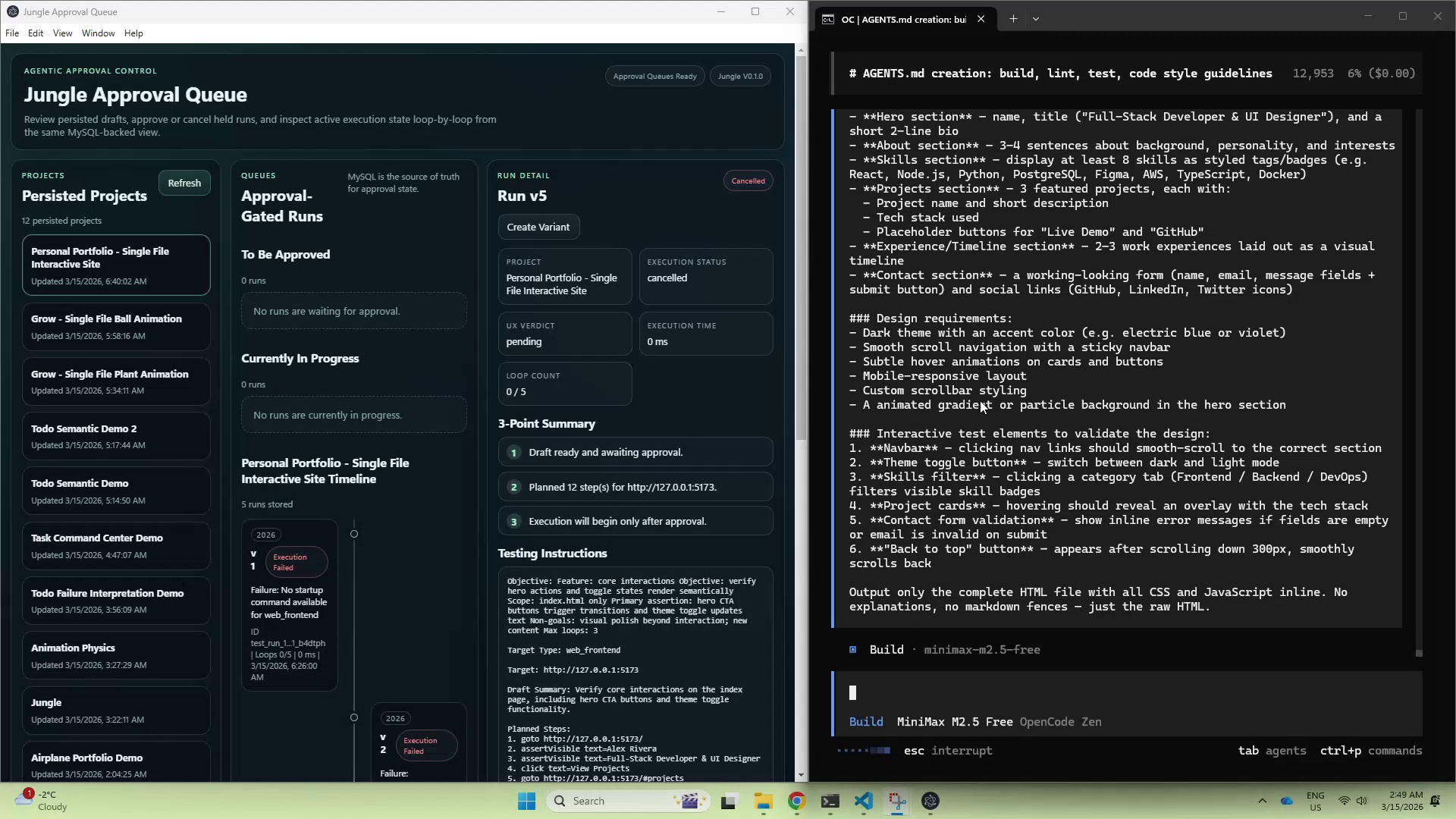The height and width of the screenshot is (819, 1456).
Task: Click the Windows Start button
Action: (527, 802)
